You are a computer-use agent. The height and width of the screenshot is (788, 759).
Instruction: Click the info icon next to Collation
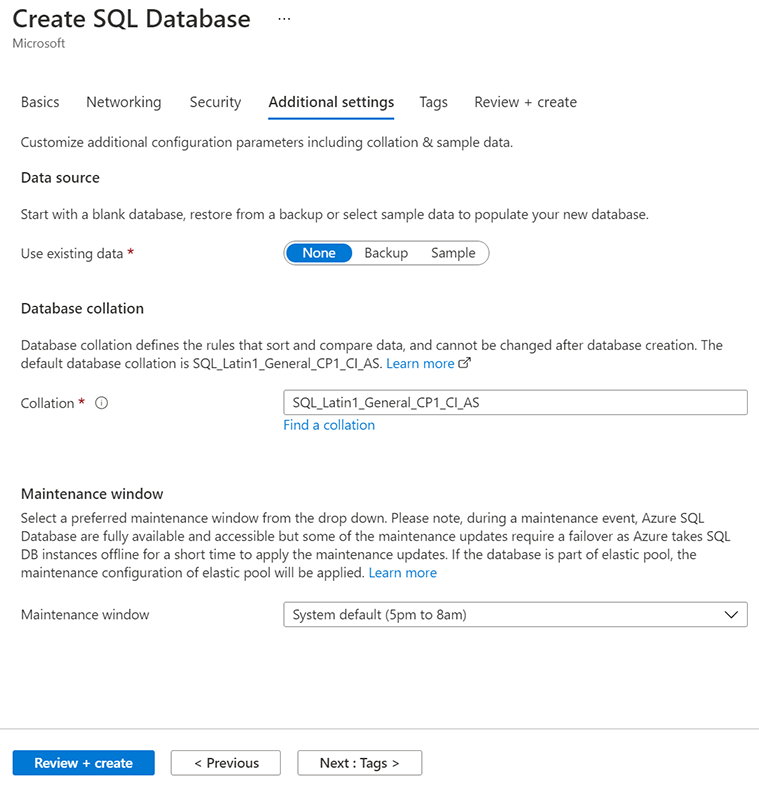coord(101,403)
